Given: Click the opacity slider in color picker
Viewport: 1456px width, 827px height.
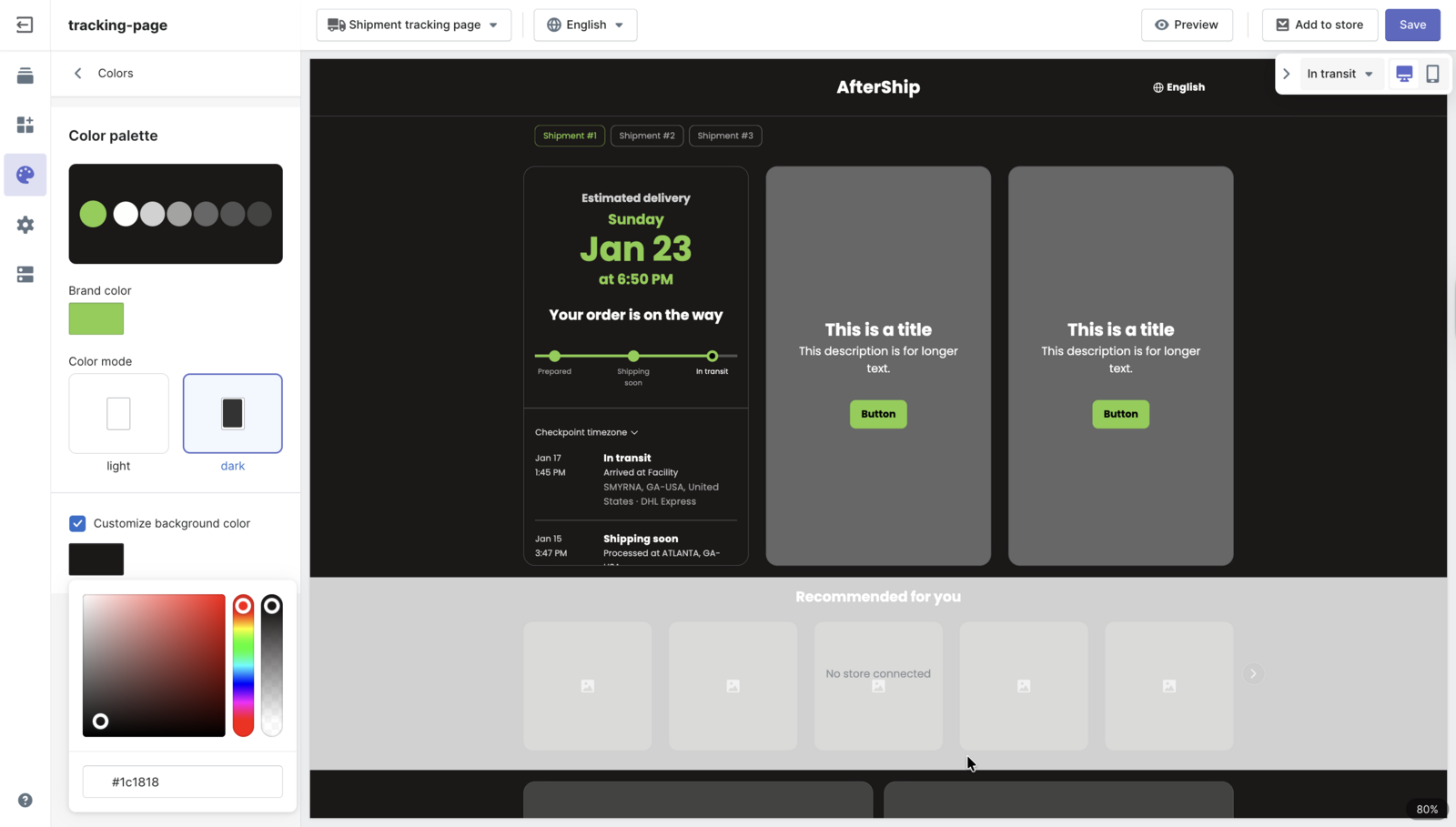Looking at the screenshot, I should pyautogui.click(x=271, y=665).
